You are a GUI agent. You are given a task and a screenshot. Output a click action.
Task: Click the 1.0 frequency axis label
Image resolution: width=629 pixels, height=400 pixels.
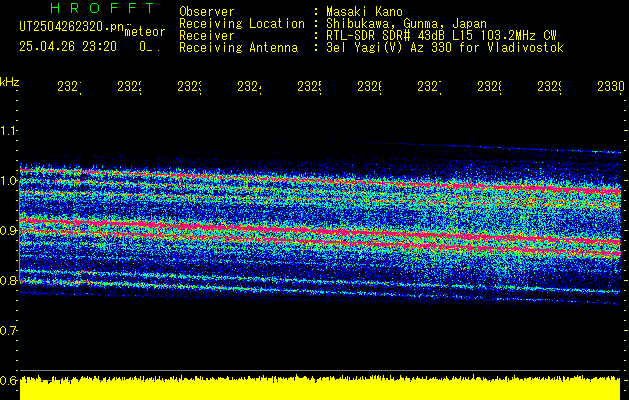coord(9,181)
